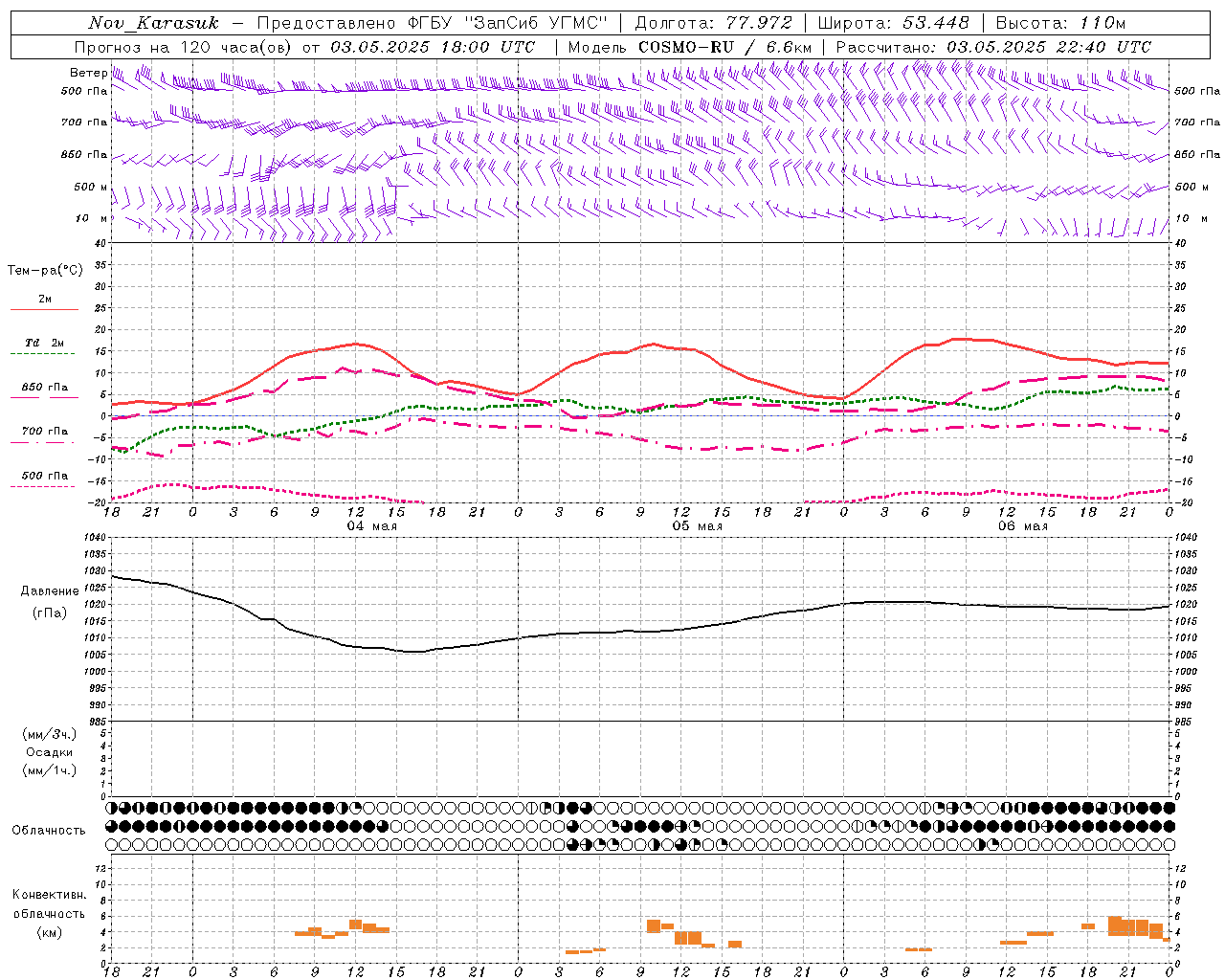Click the 'Конвективн.' convective cloud label
Screen dimensions: 1225x980
pos(50,894)
